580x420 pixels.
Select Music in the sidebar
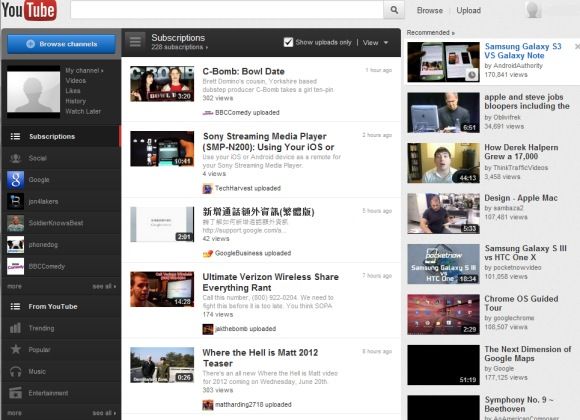point(61,371)
